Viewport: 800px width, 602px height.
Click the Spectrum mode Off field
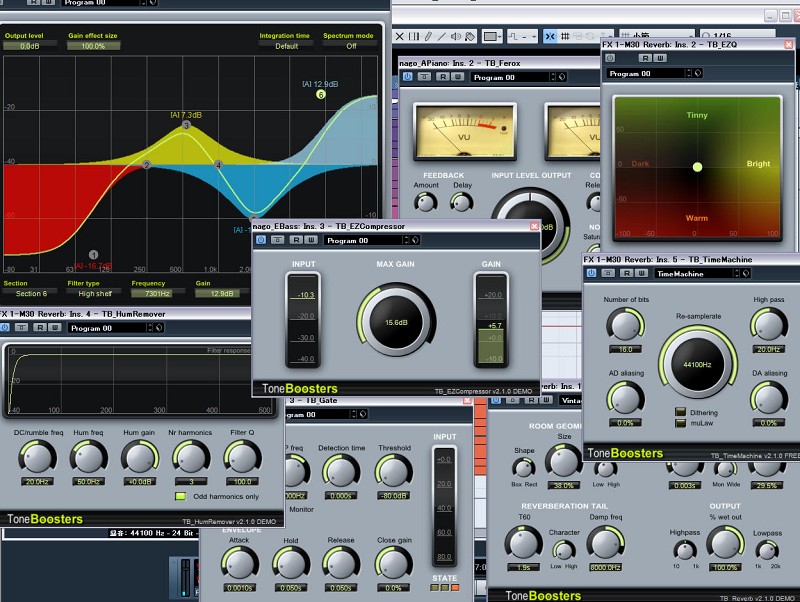351,46
